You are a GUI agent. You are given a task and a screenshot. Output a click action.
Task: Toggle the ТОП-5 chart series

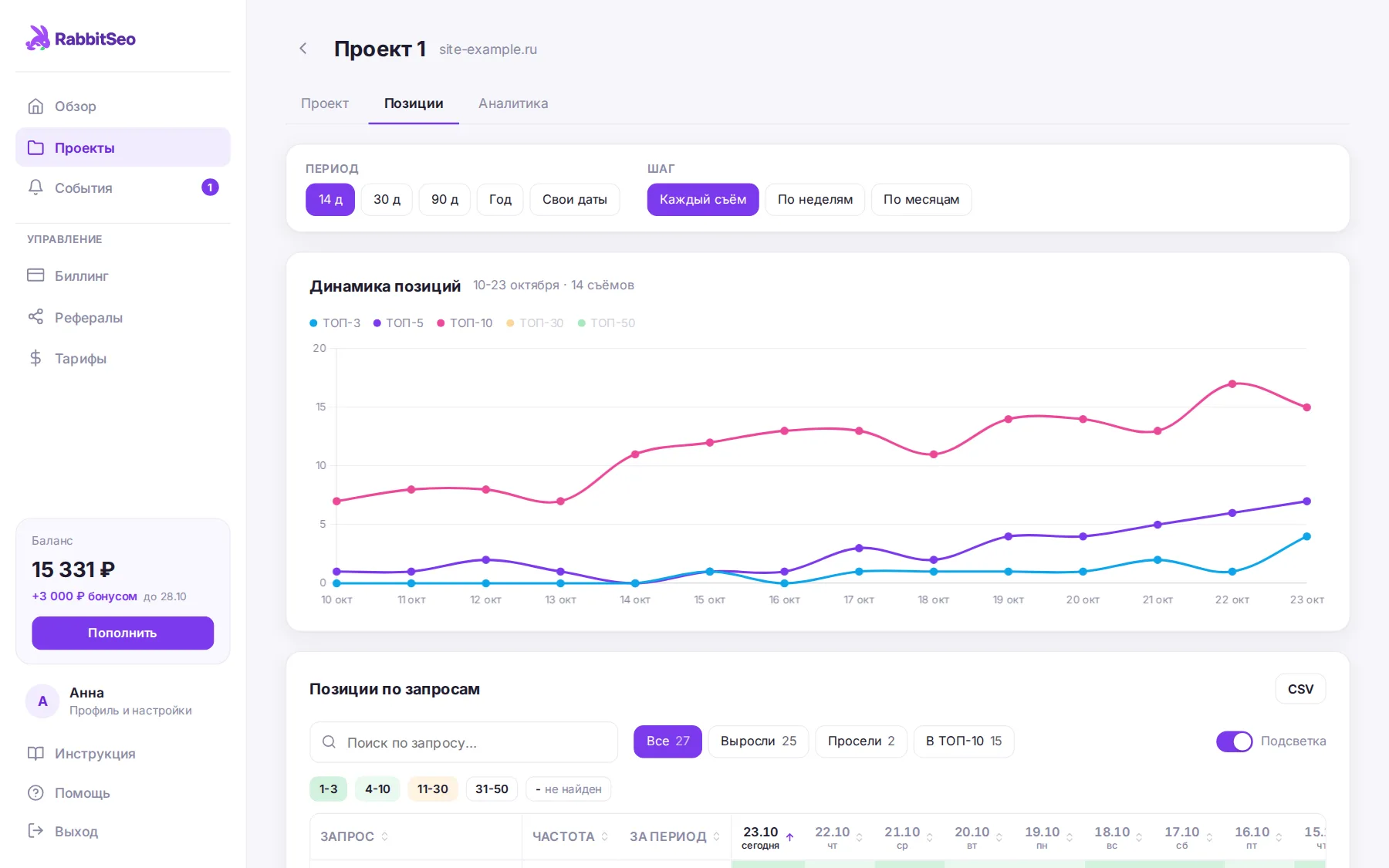[398, 323]
